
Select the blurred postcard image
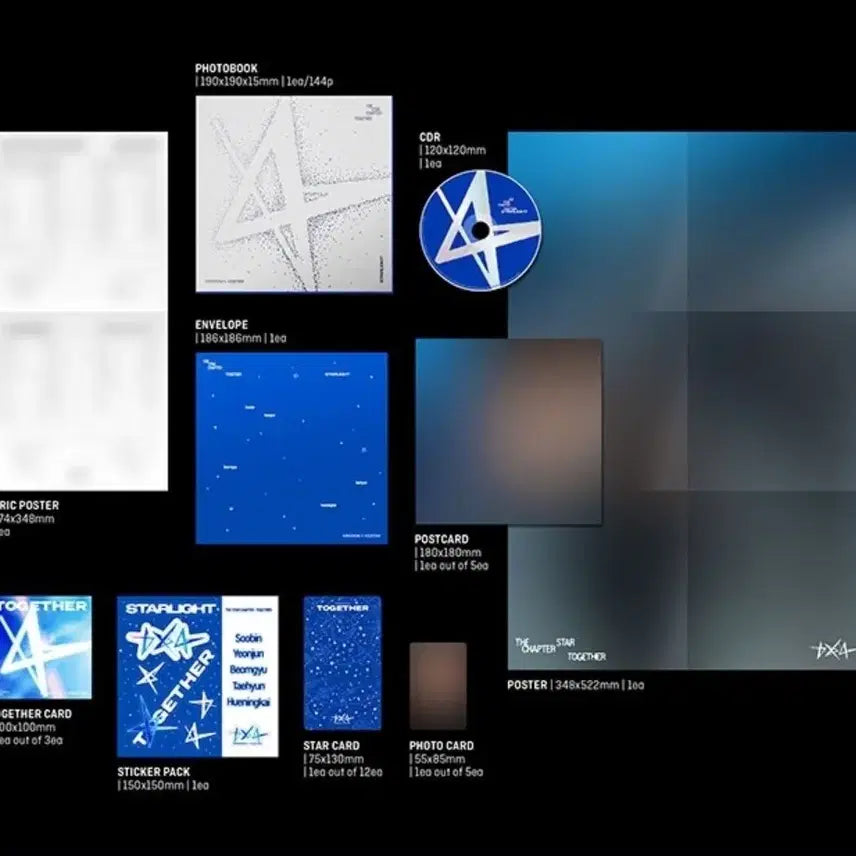click(x=508, y=431)
